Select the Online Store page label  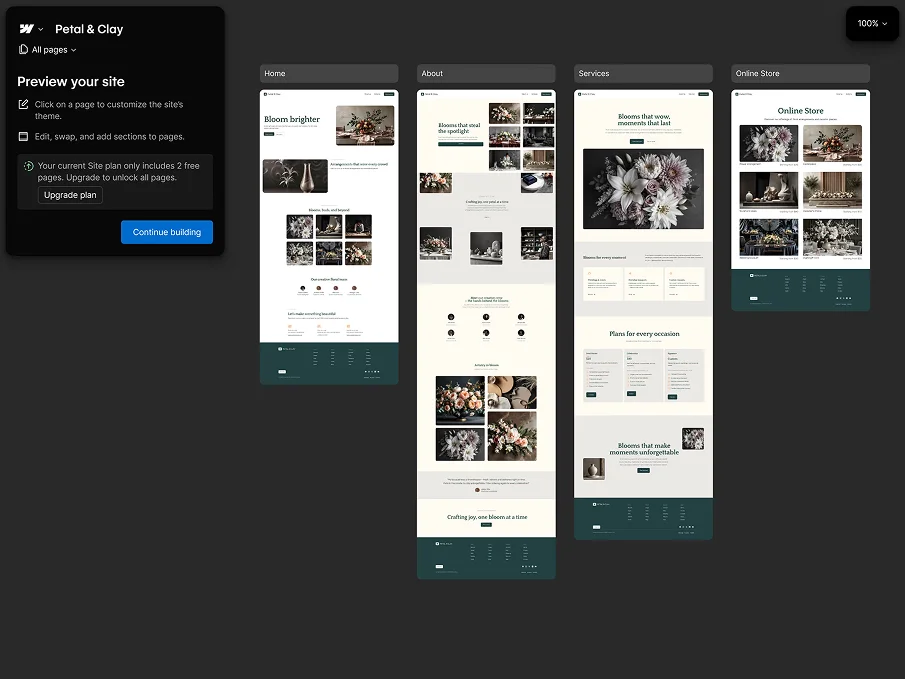(x=801, y=73)
